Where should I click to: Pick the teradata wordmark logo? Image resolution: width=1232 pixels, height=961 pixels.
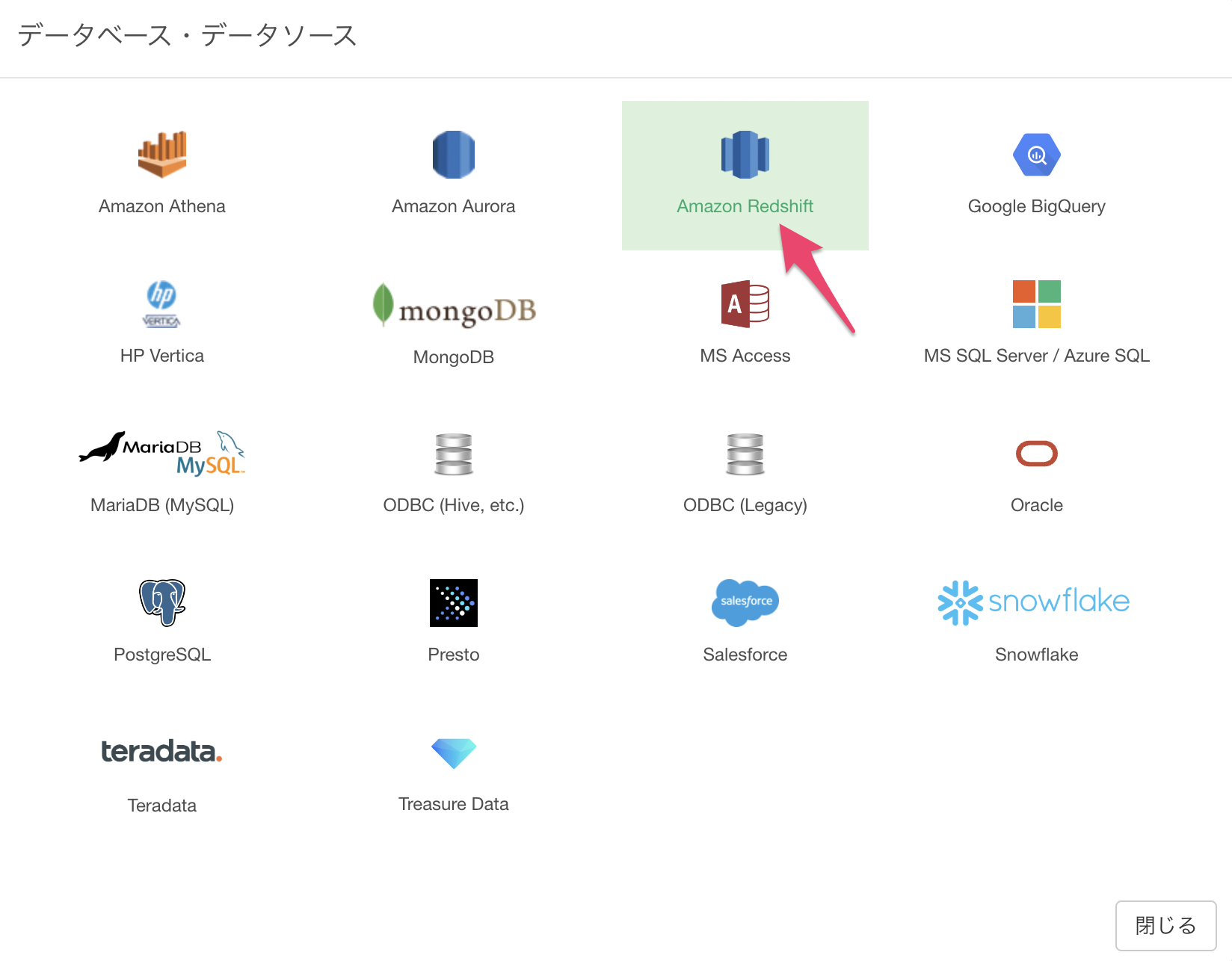[x=162, y=752]
